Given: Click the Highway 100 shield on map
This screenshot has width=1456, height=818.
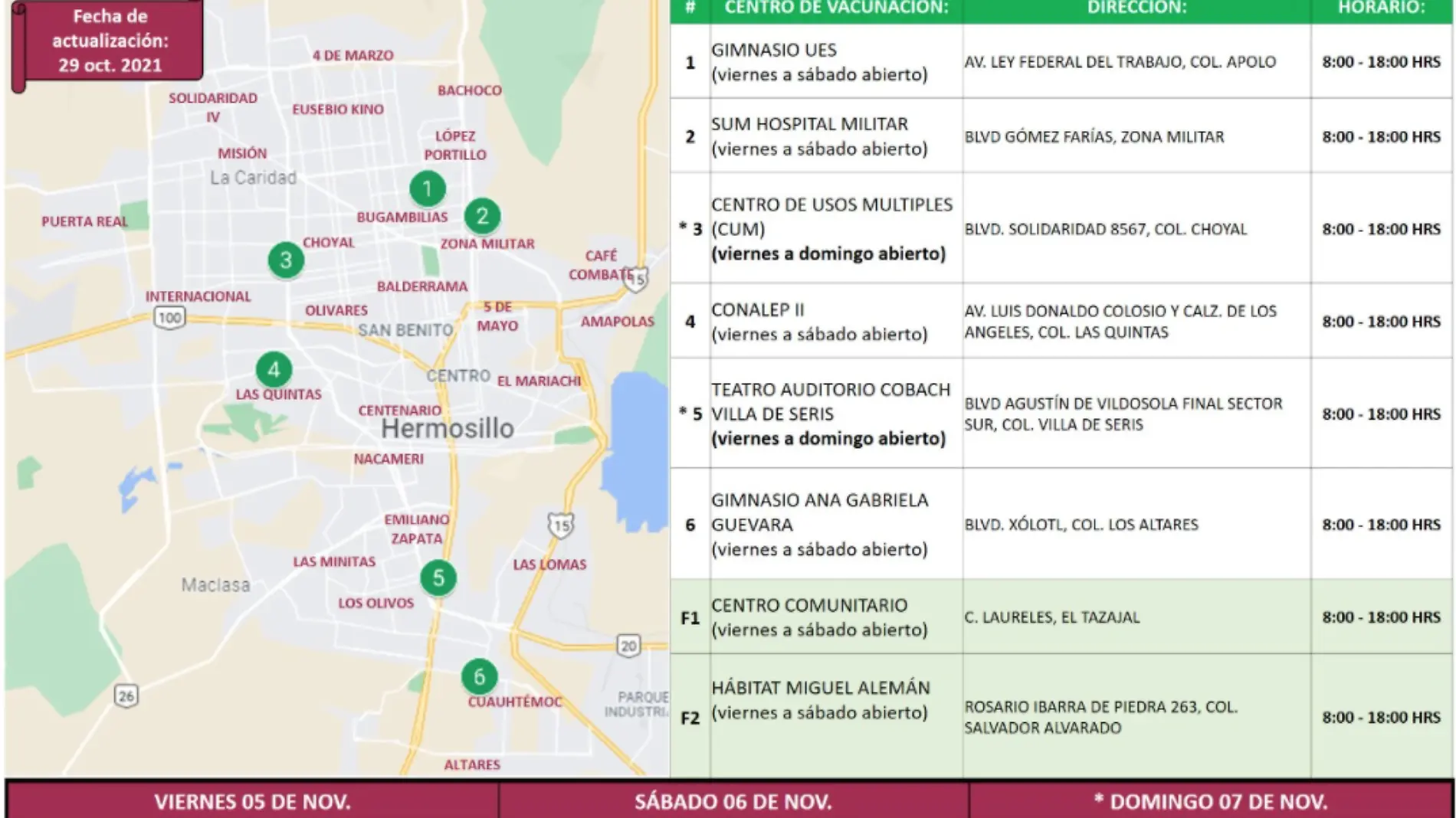Looking at the screenshot, I should [169, 317].
